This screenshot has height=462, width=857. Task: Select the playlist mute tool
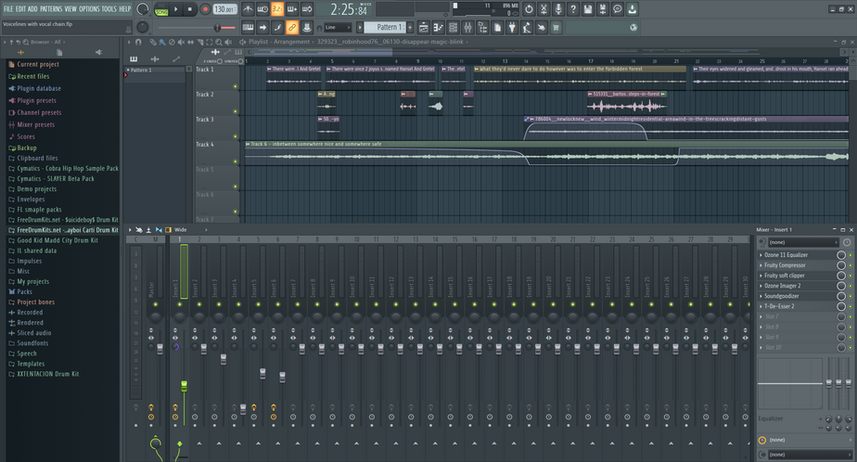[181, 42]
